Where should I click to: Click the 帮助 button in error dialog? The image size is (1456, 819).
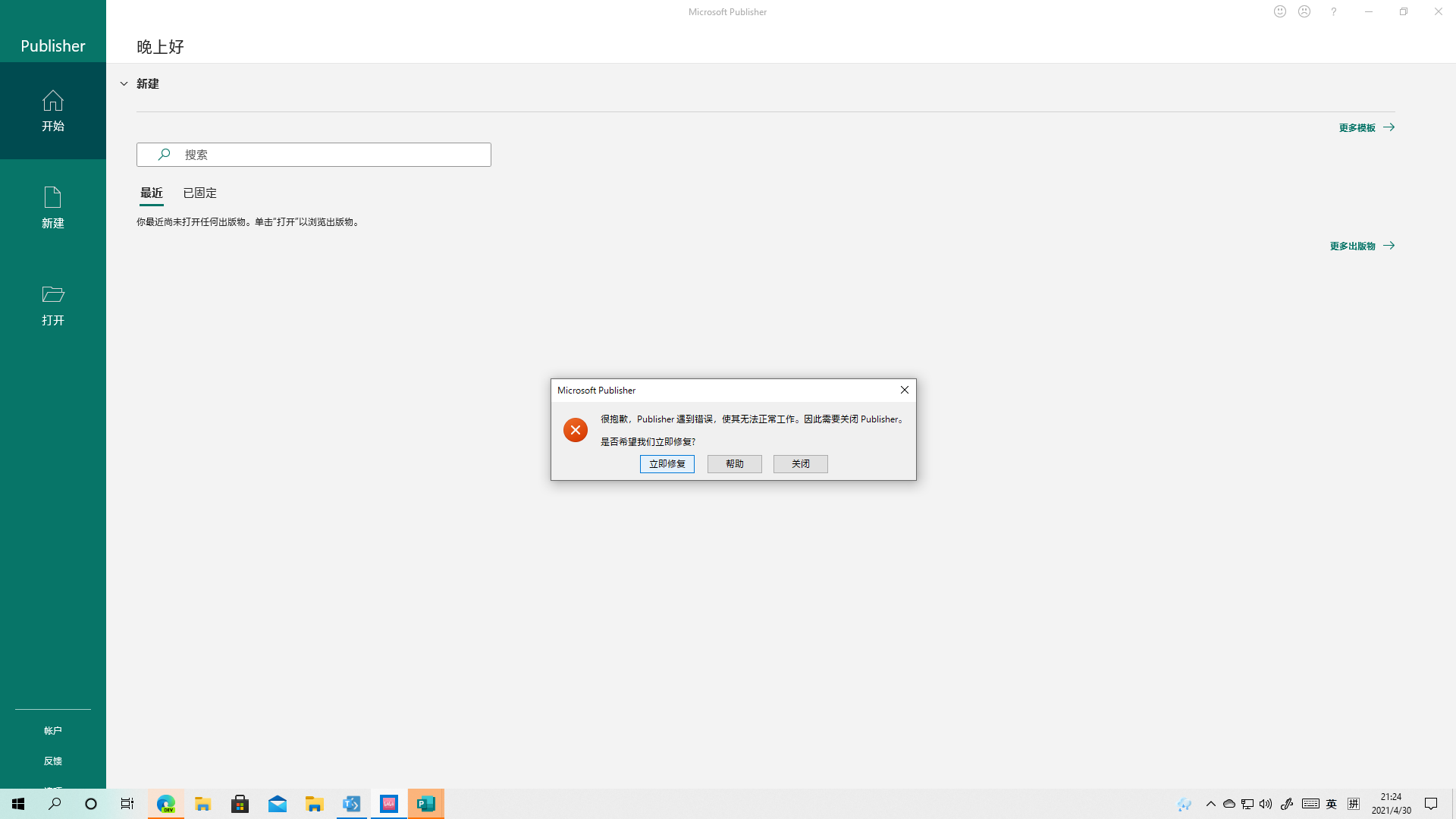pos(735,464)
